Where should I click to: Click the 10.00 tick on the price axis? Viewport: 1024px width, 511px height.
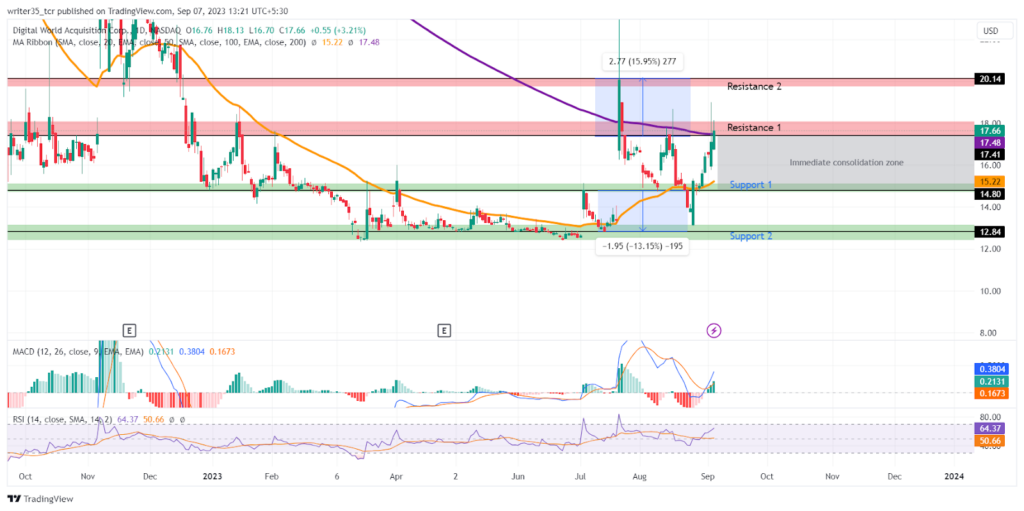click(x=988, y=291)
